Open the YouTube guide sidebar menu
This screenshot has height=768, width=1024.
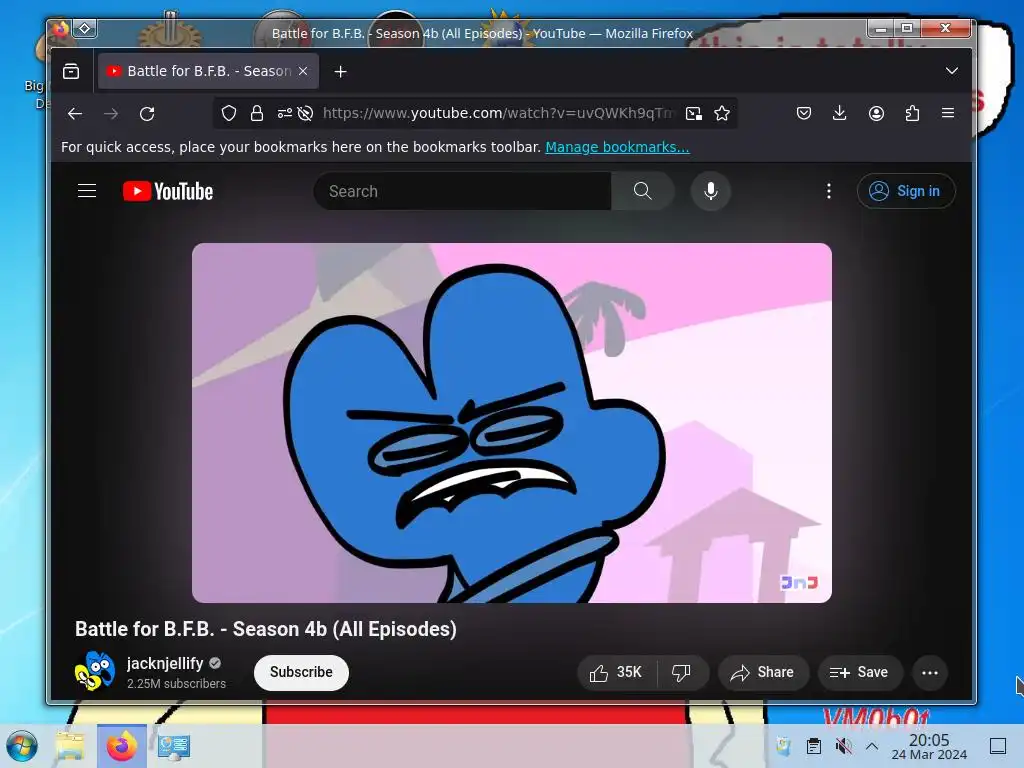coord(87,191)
